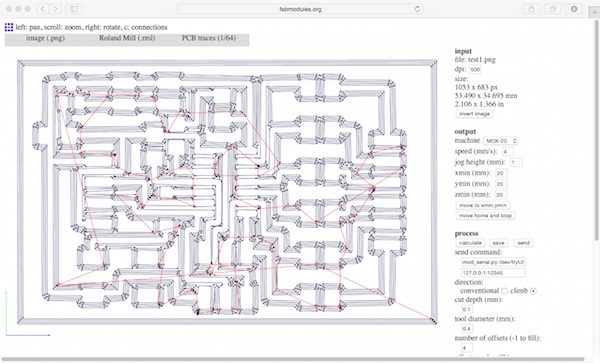Screen dimensions: 600x363
Task: Open the PCB traces (1/64) process menu
Action: 209,38
